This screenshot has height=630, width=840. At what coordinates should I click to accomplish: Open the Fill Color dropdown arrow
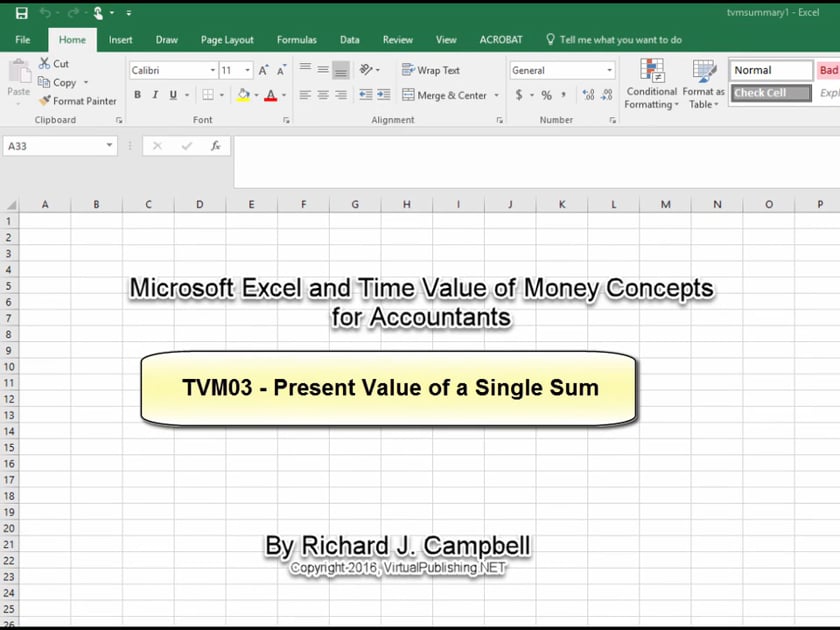[x=256, y=95]
